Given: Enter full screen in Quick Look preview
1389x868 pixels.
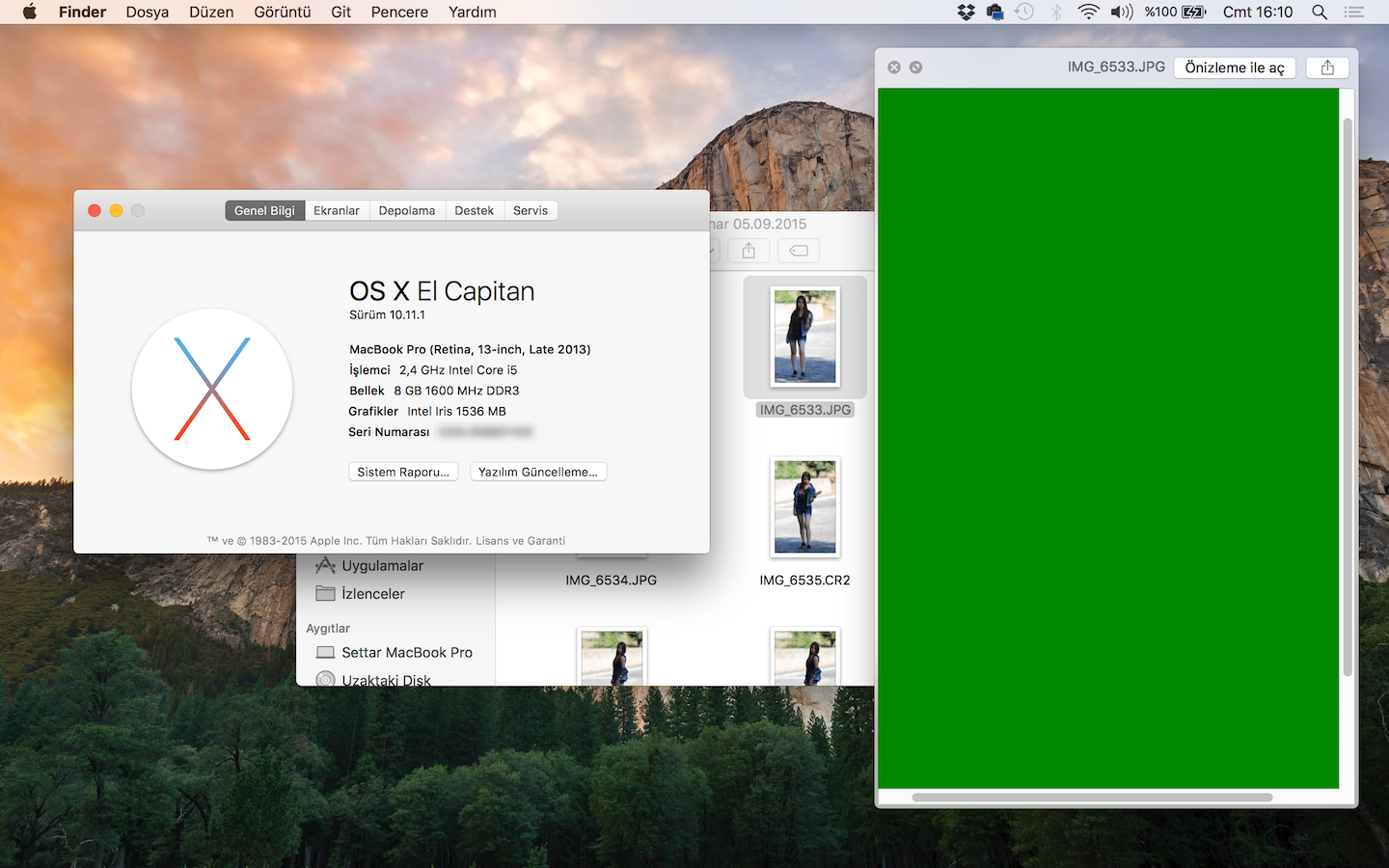Looking at the screenshot, I should click(915, 68).
